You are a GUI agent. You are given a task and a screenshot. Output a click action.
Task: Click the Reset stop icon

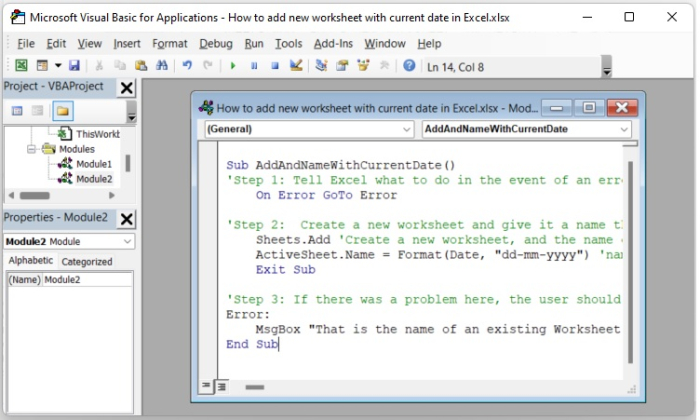[x=275, y=66]
